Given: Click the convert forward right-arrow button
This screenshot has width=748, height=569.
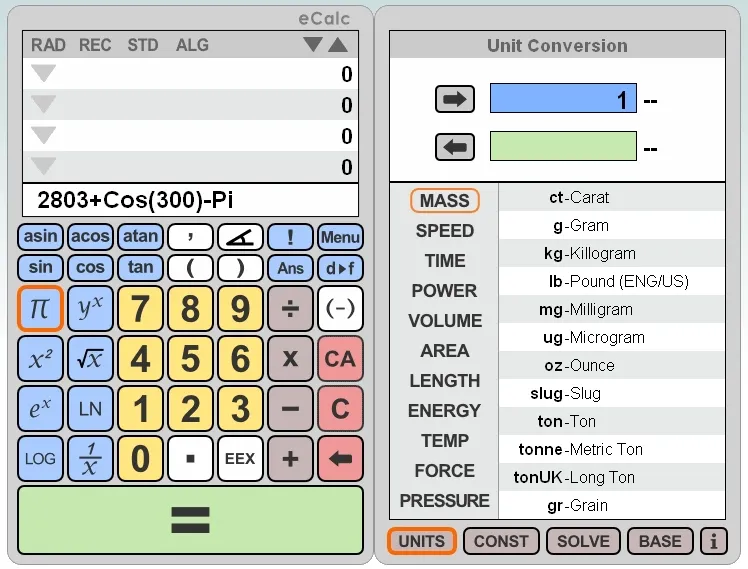Looking at the screenshot, I should (x=455, y=99).
